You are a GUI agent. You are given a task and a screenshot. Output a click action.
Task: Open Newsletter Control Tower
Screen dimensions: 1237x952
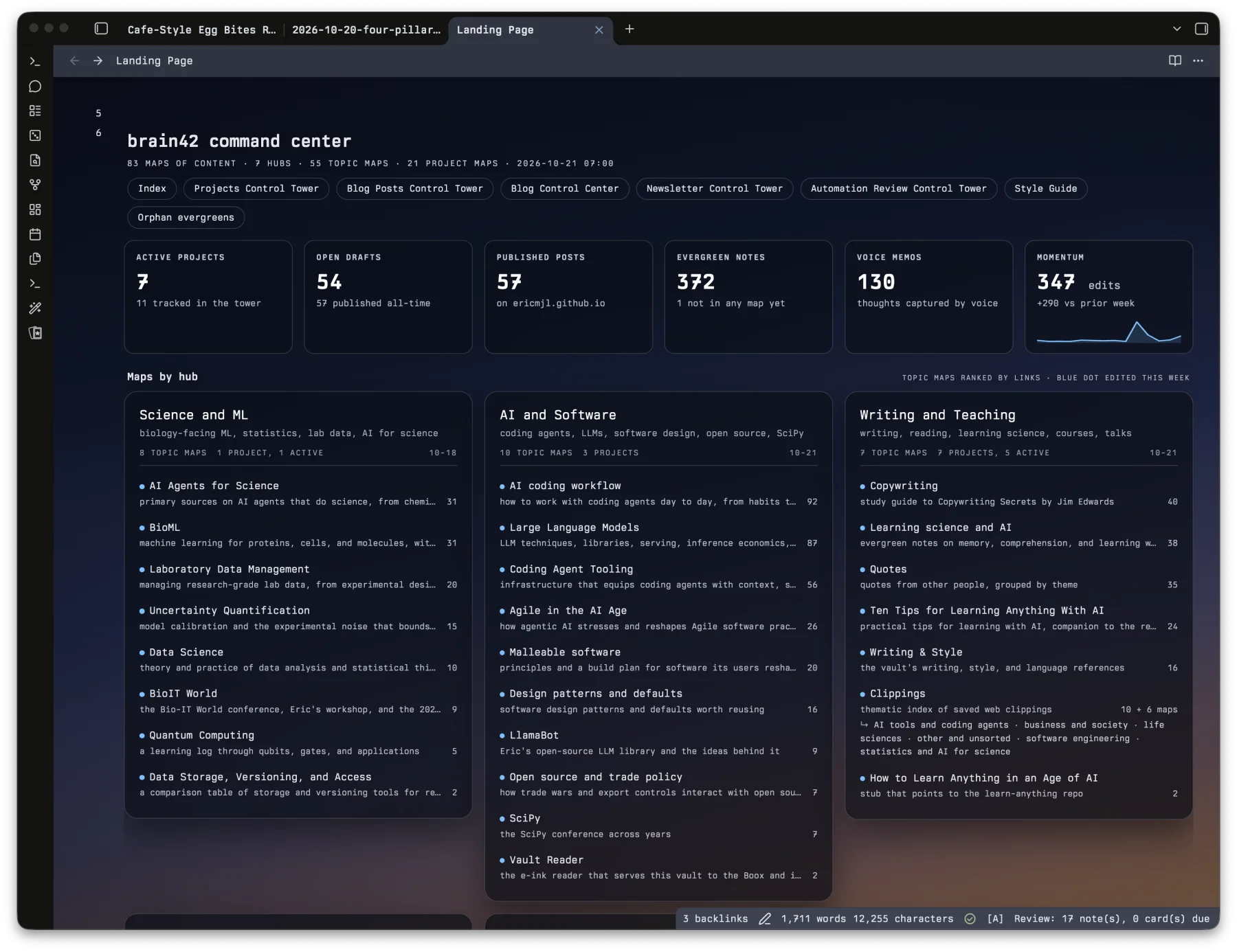pyautogui.click(x=714, y=188)
